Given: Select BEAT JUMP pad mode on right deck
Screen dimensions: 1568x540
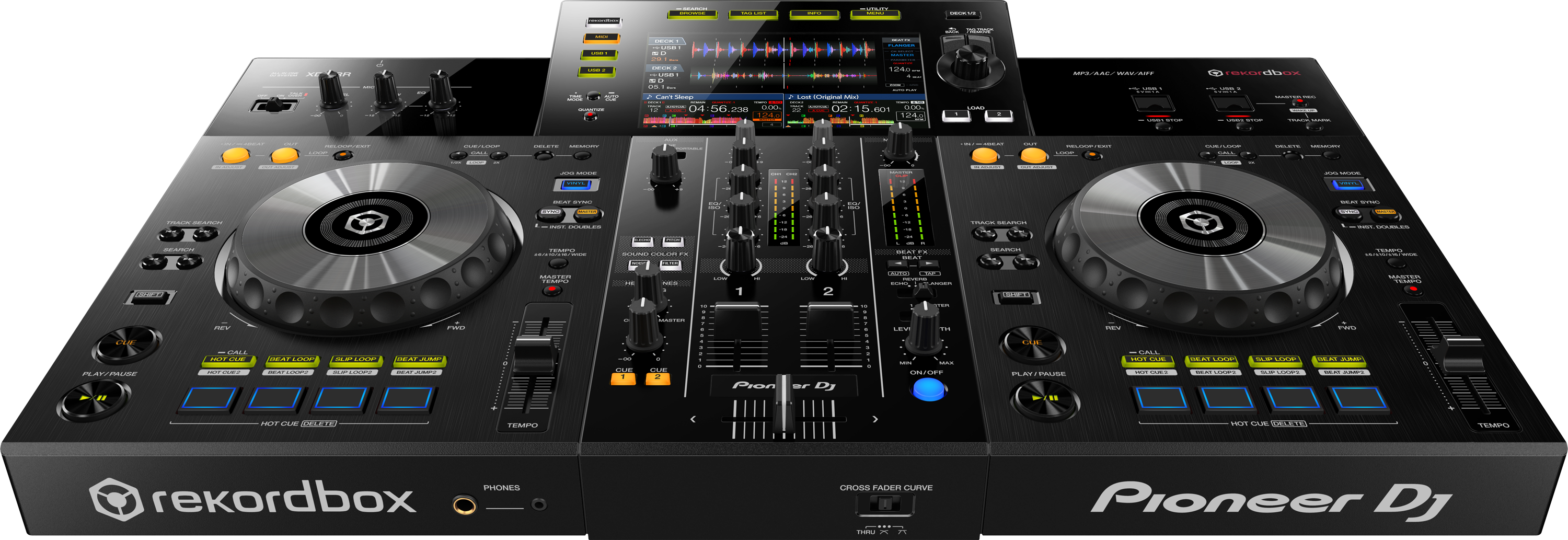Looking at the screenshot, I should (1340, 361).
